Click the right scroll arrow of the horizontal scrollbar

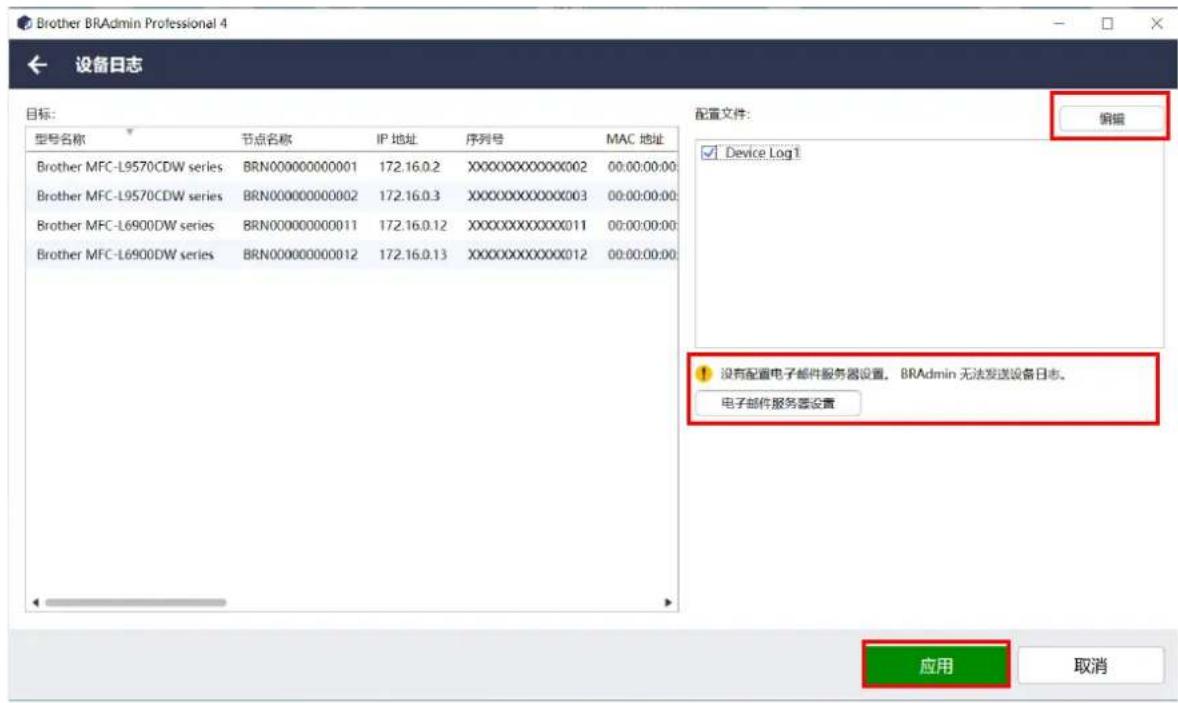(x=668, y=602)
